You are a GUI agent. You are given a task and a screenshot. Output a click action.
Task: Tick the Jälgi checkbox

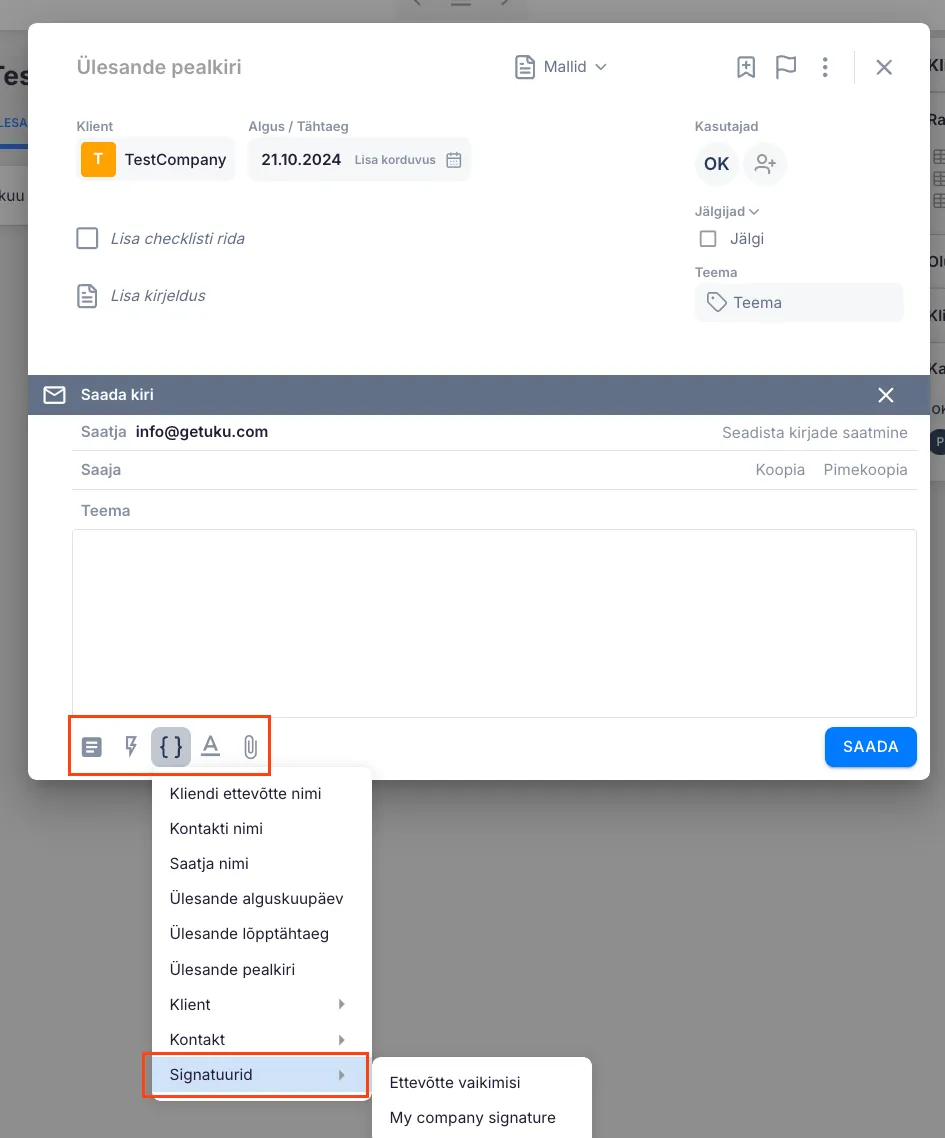tap(708, 239)
